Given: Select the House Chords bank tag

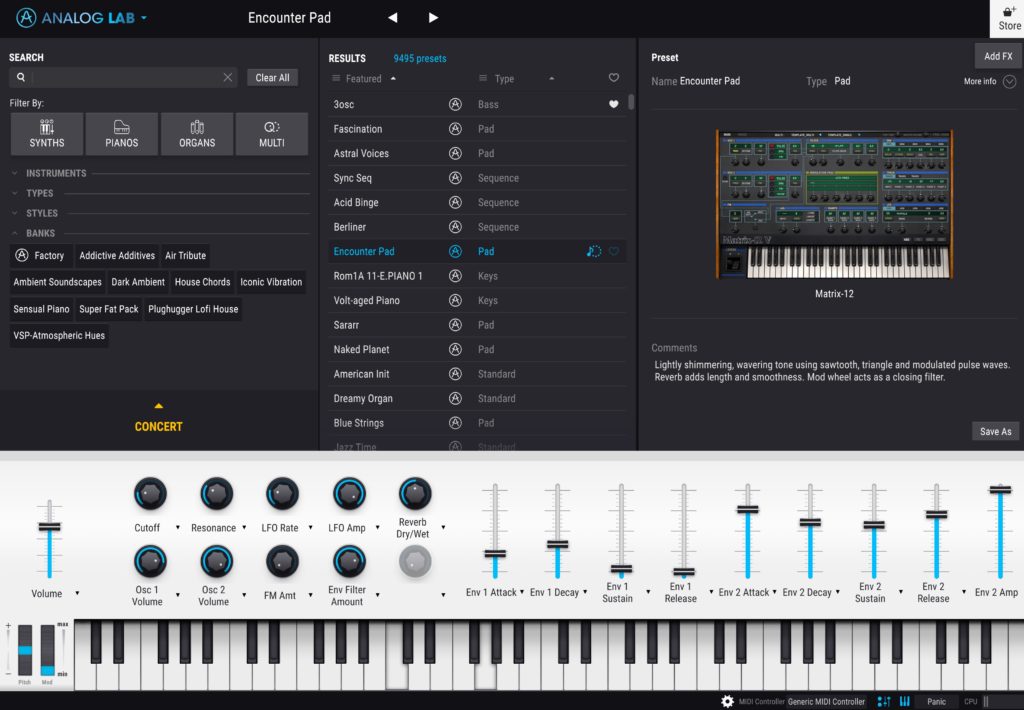Looking at the screenshot, I should pyautogui.click(x=202, y=282).
